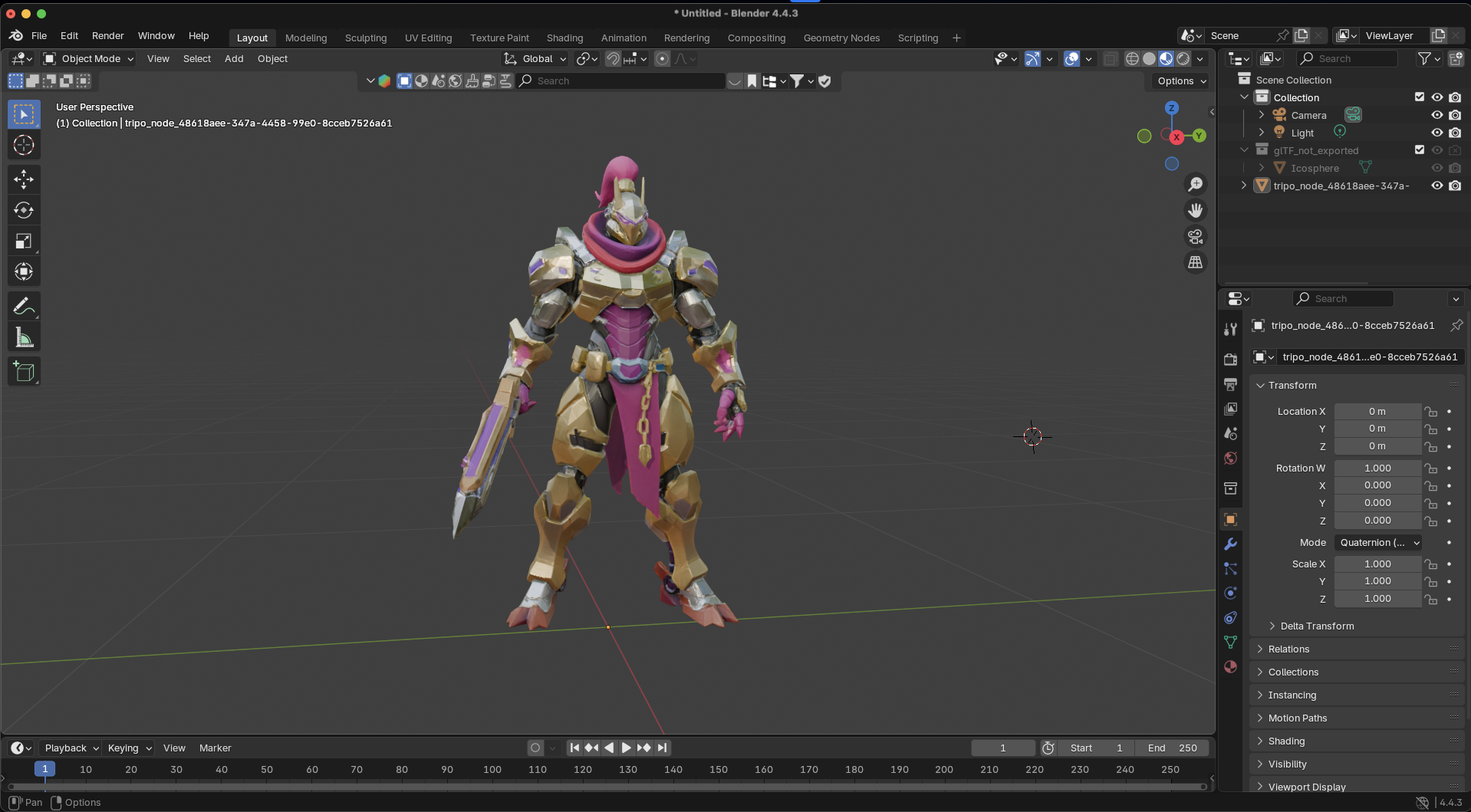
Task: Open rotation Mode Quaternion dropdown
Action: [1378, 543]
